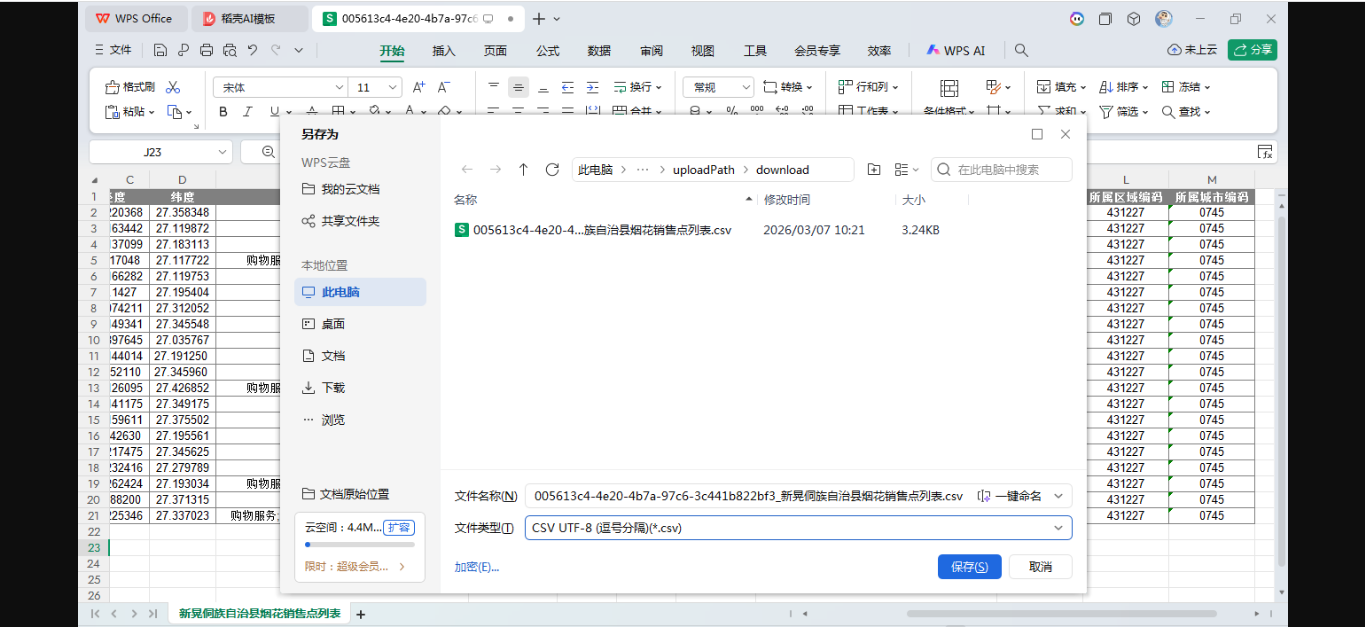Click the 加密(E)... link
1365x627 pixels.
point(477,567)
